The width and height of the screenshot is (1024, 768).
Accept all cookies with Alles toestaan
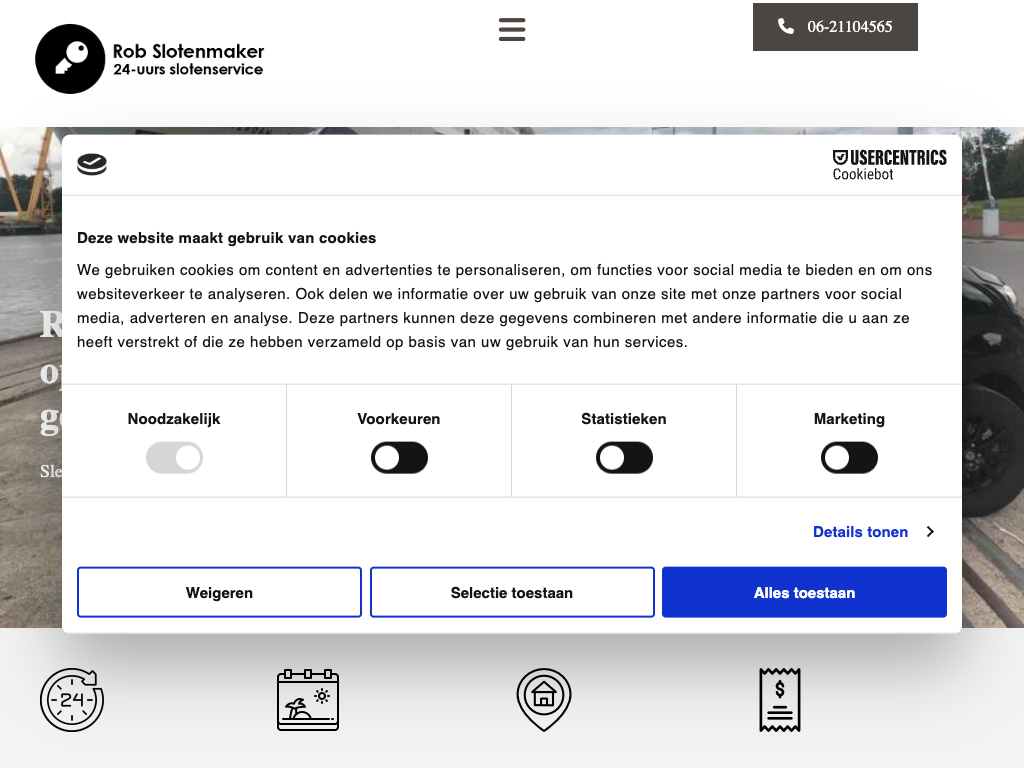click(x=804, y=593)
